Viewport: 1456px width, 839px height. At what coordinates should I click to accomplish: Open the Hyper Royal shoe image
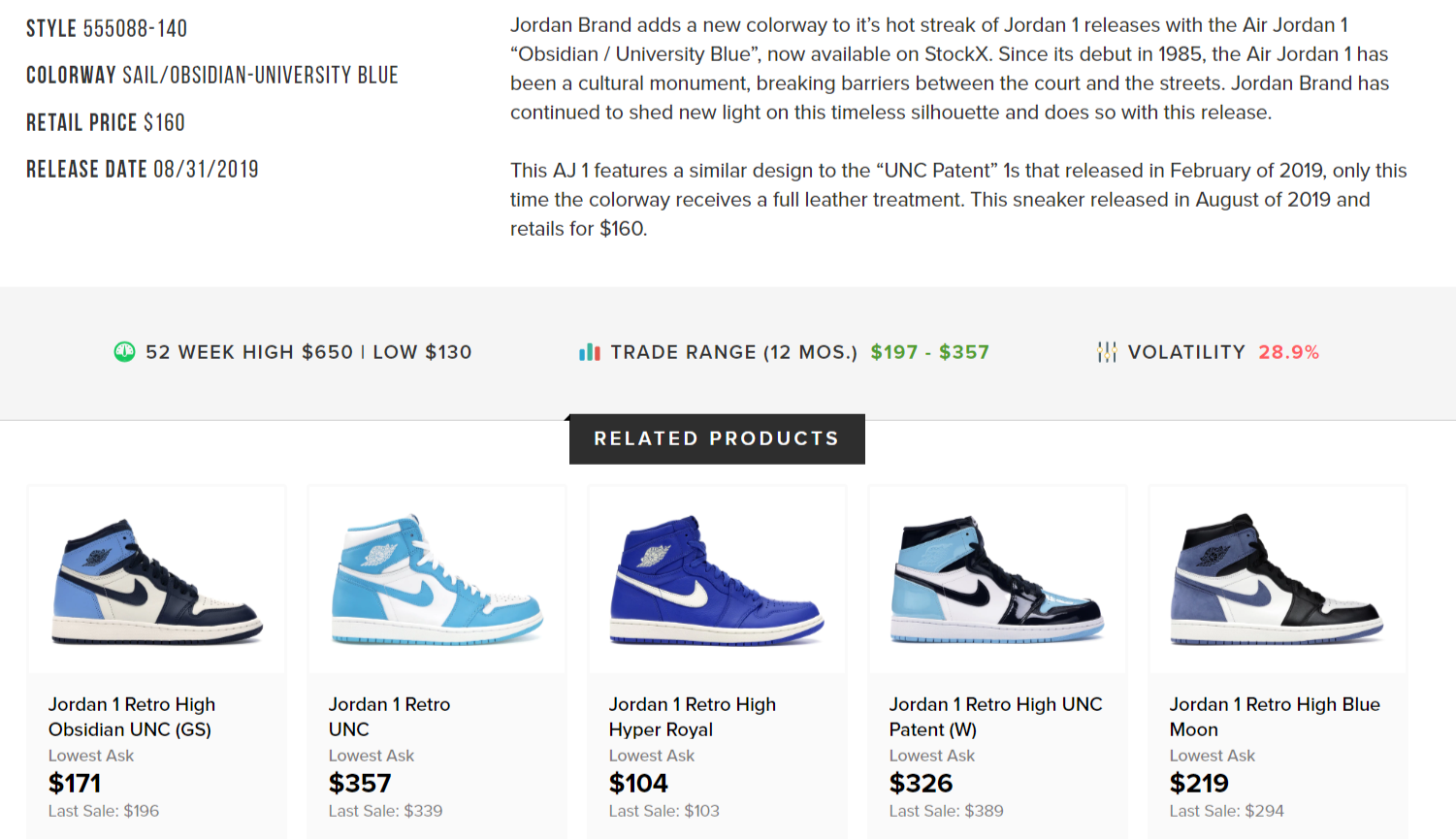tap(717, 580)
